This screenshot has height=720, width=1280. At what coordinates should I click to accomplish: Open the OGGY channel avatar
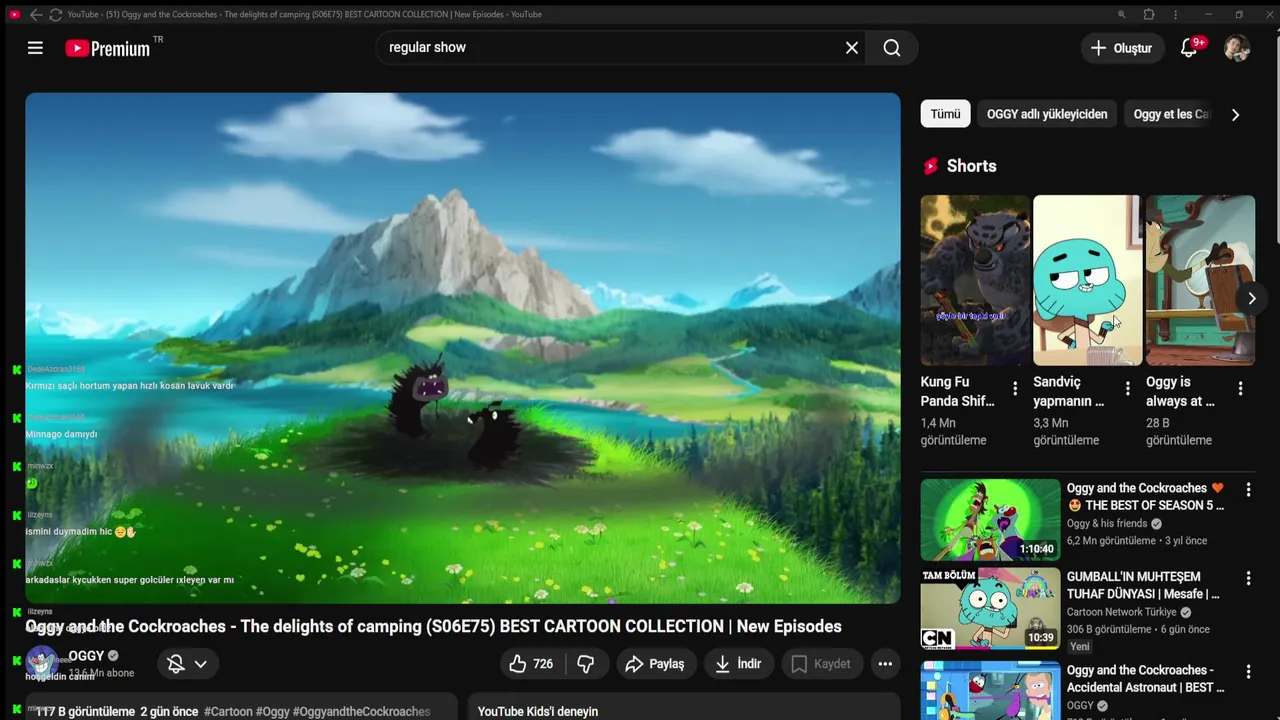coord(42,662)
